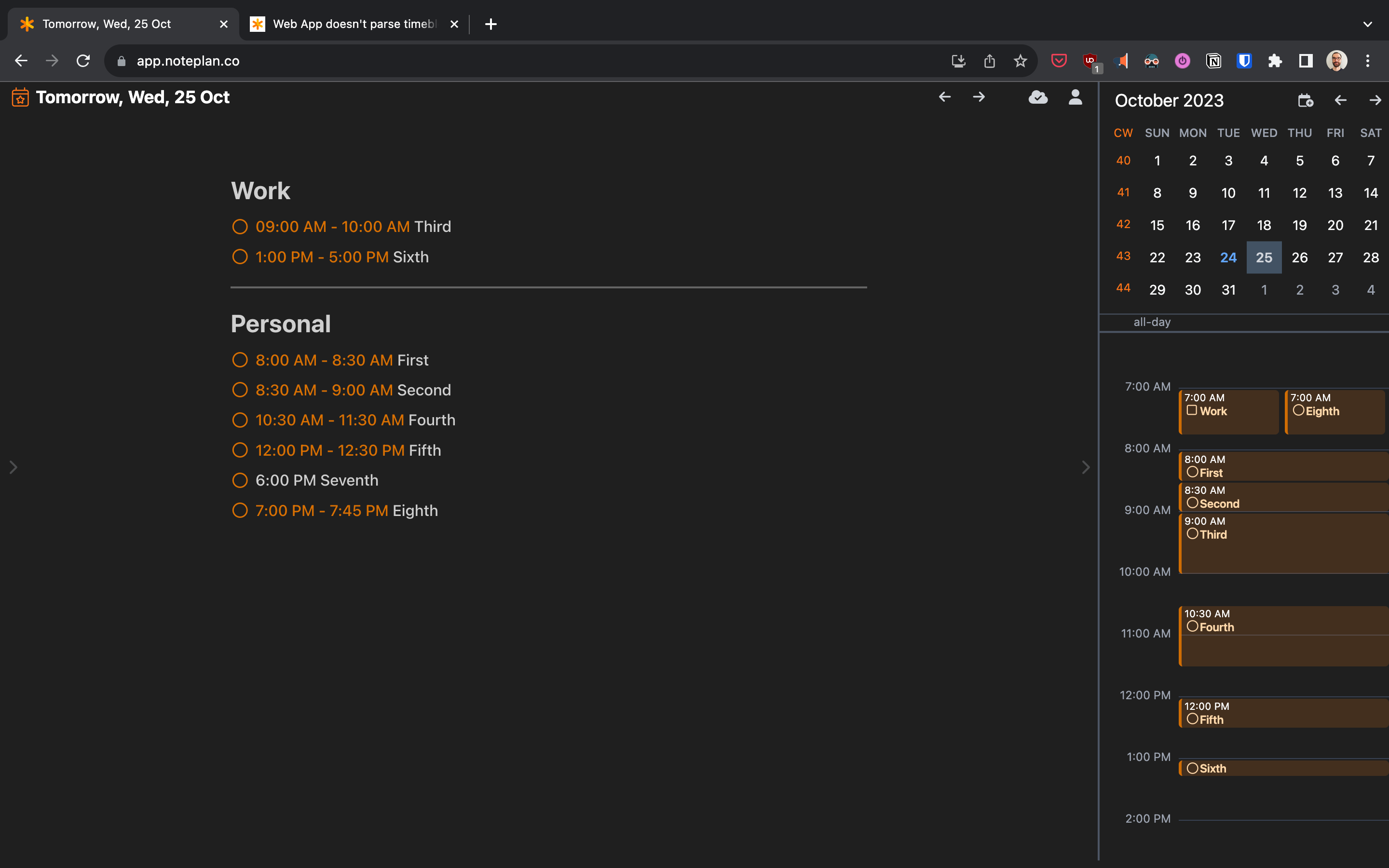Open the user account icon in NotePlan
Viewport: 1389px width, 868px height.
point(1075,97)
